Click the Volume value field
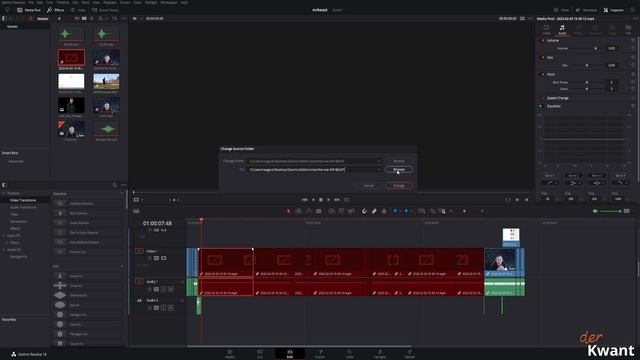Image resolution: width=640 pixels, height=360 pixels. click(611, 48)
